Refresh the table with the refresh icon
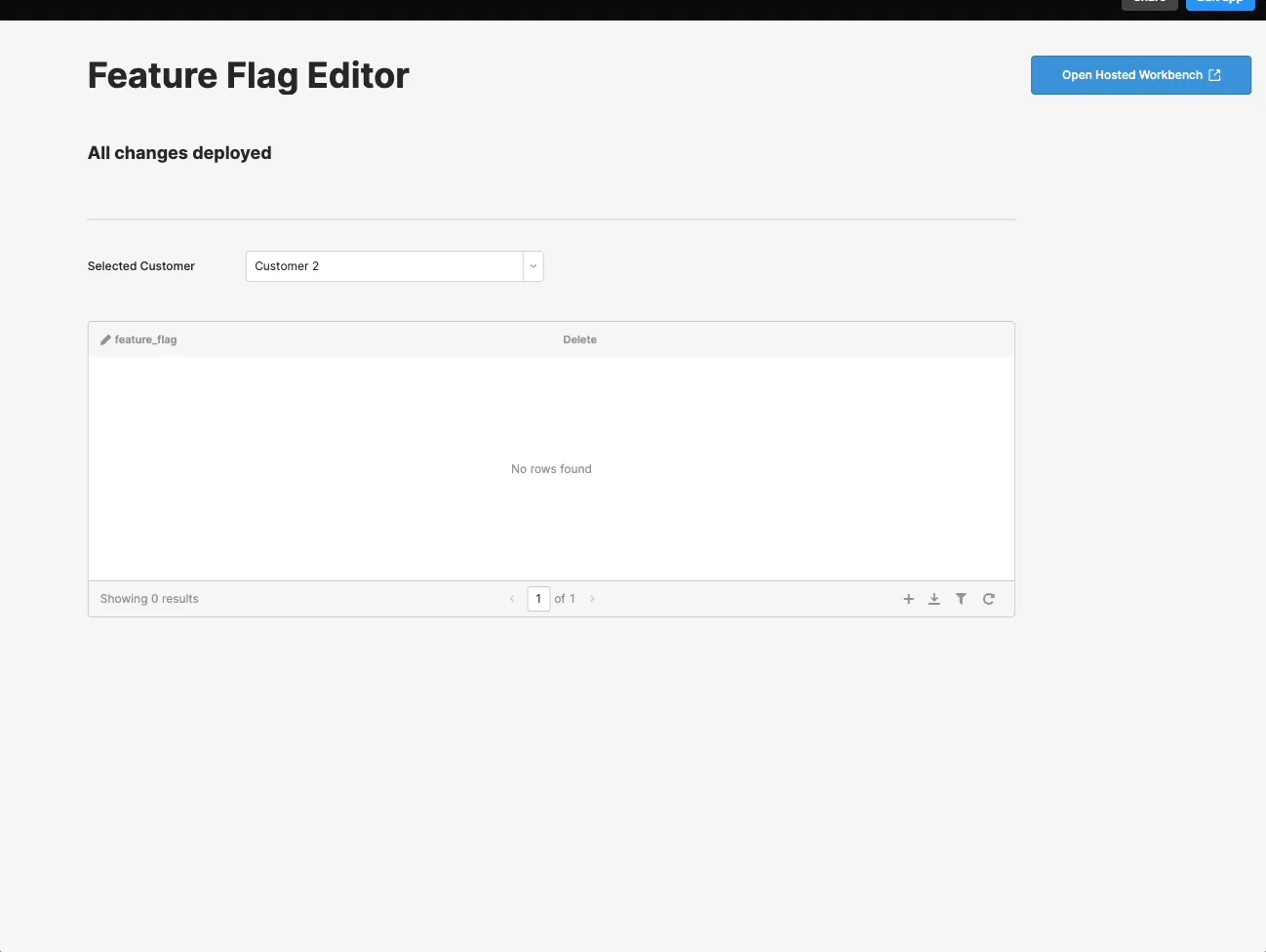 988,599
